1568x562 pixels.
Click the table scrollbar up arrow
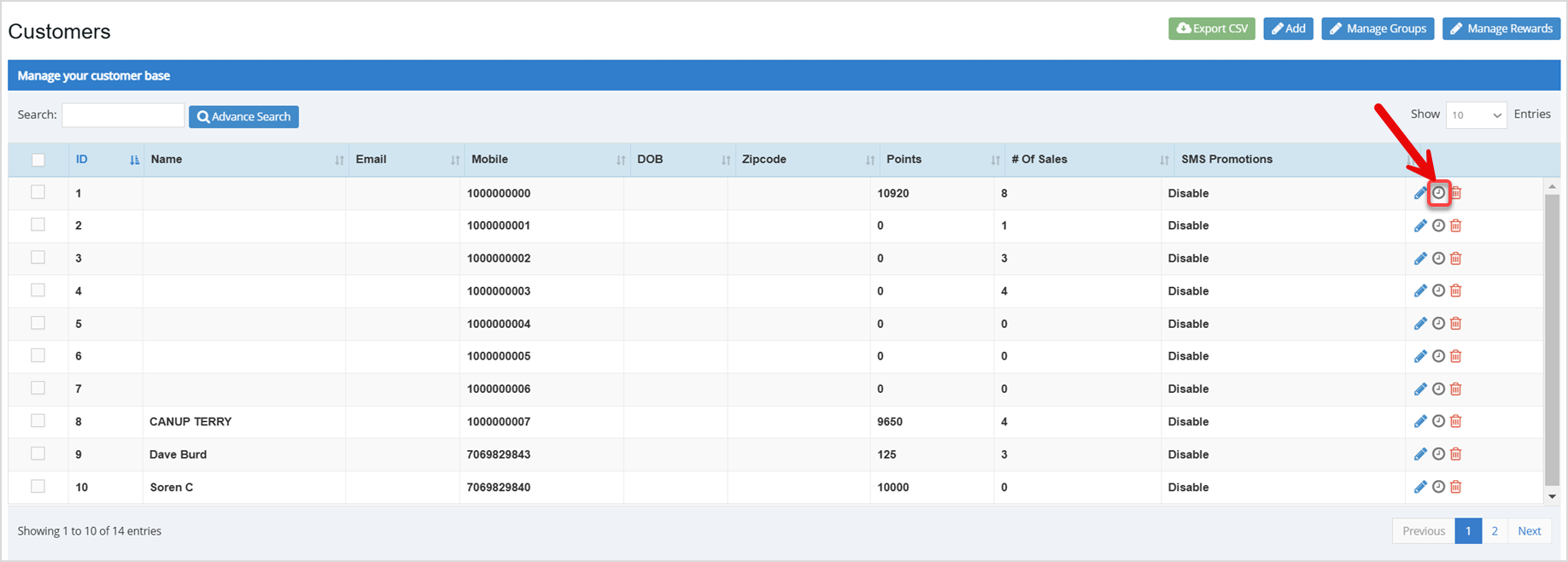coord(1552,185)
